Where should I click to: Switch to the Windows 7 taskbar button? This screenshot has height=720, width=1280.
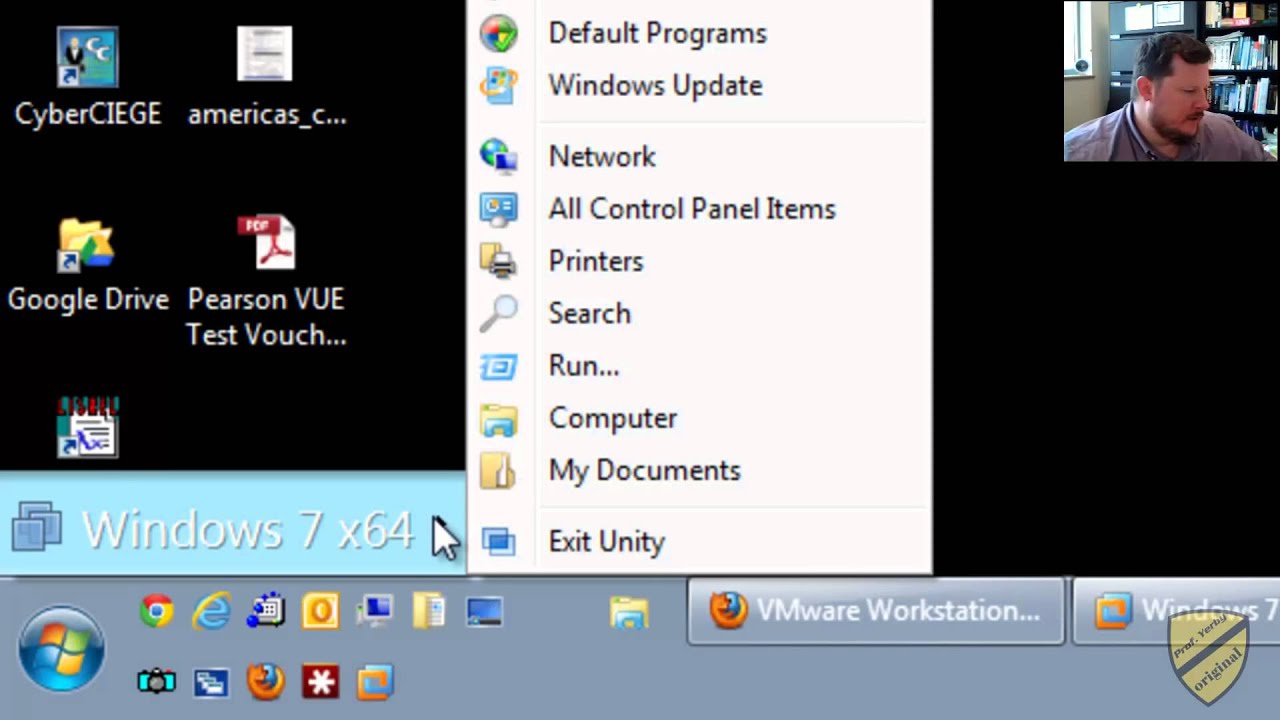[x=1176, y=611]
